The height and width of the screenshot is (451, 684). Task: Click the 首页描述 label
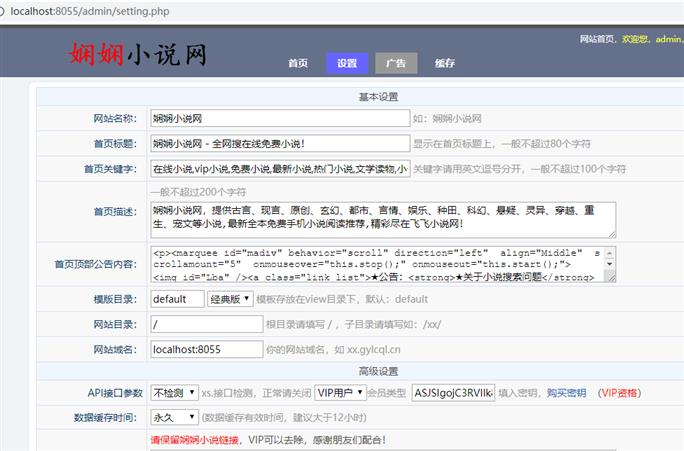[115, 212]
